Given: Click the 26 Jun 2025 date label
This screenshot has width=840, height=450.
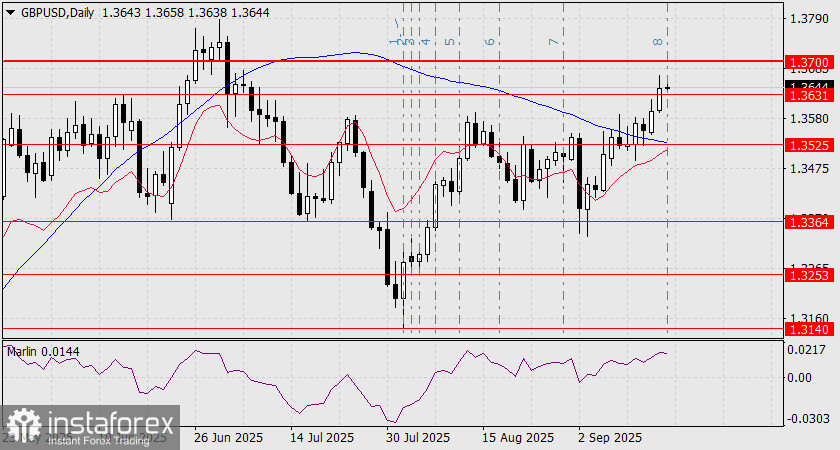Looking at the screenshot, I should point(229,437).
